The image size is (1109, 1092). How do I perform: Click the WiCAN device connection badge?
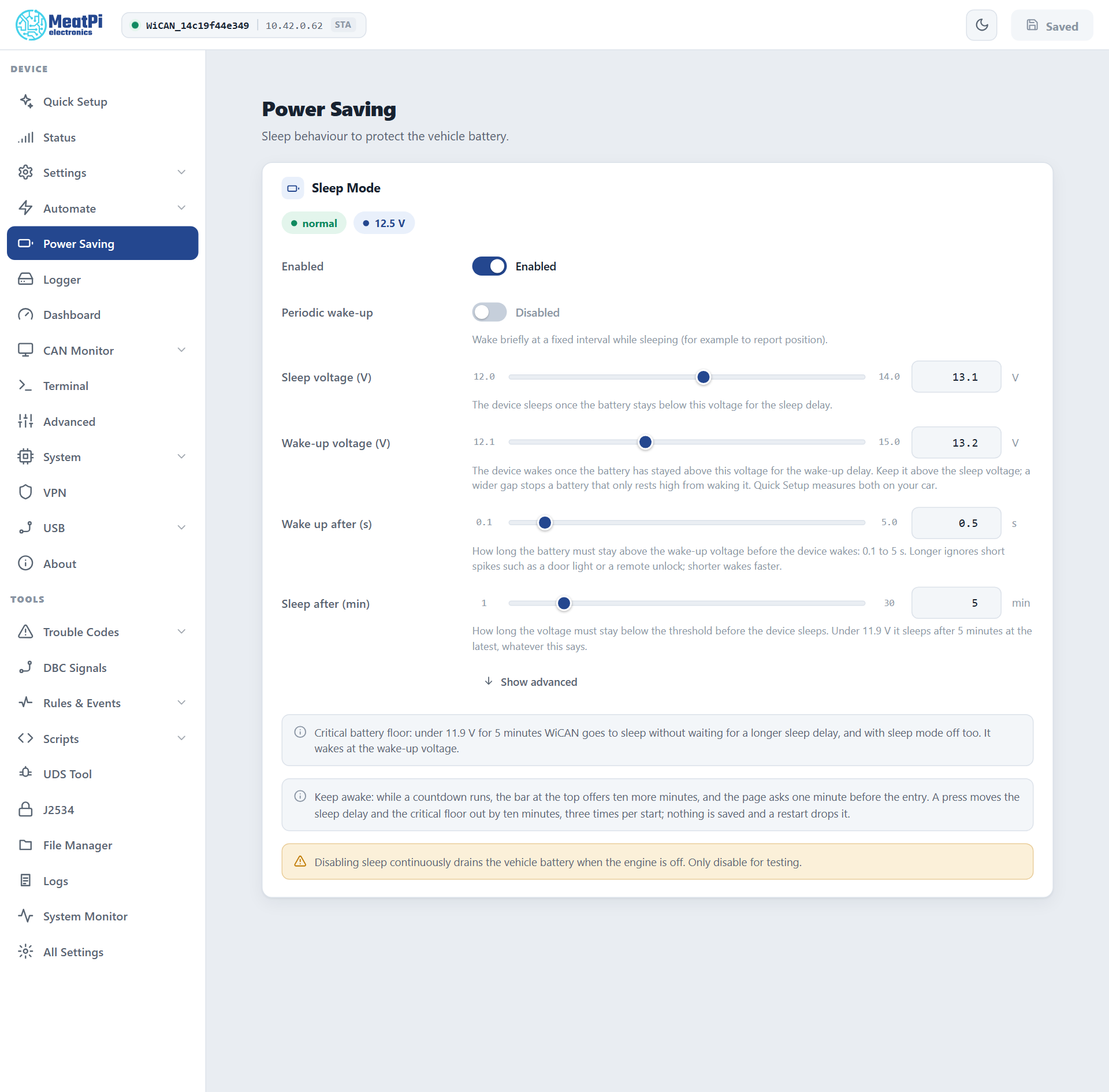(x=244, y=25)
